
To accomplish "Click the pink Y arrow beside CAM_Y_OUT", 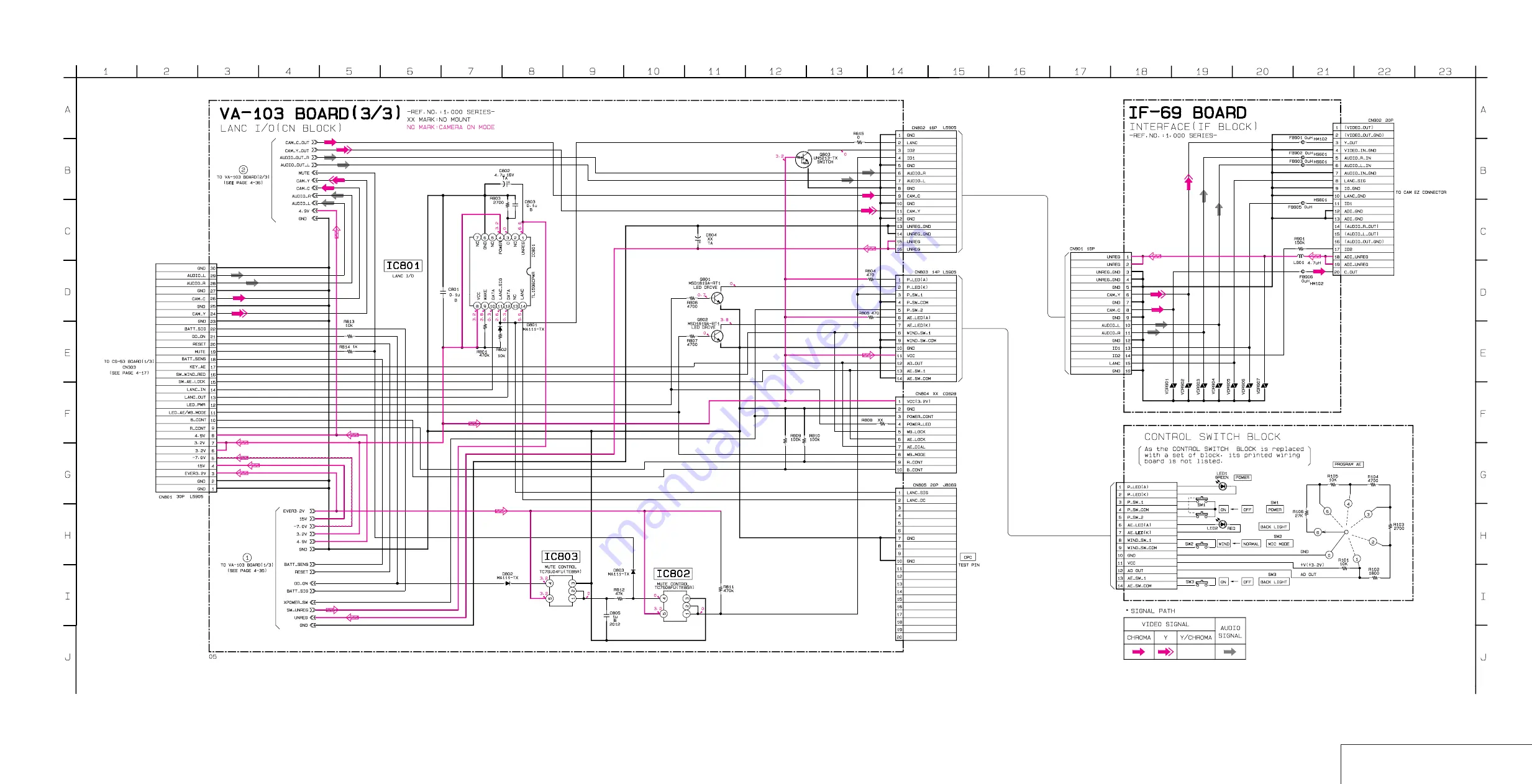I will (x=344, y=150).
